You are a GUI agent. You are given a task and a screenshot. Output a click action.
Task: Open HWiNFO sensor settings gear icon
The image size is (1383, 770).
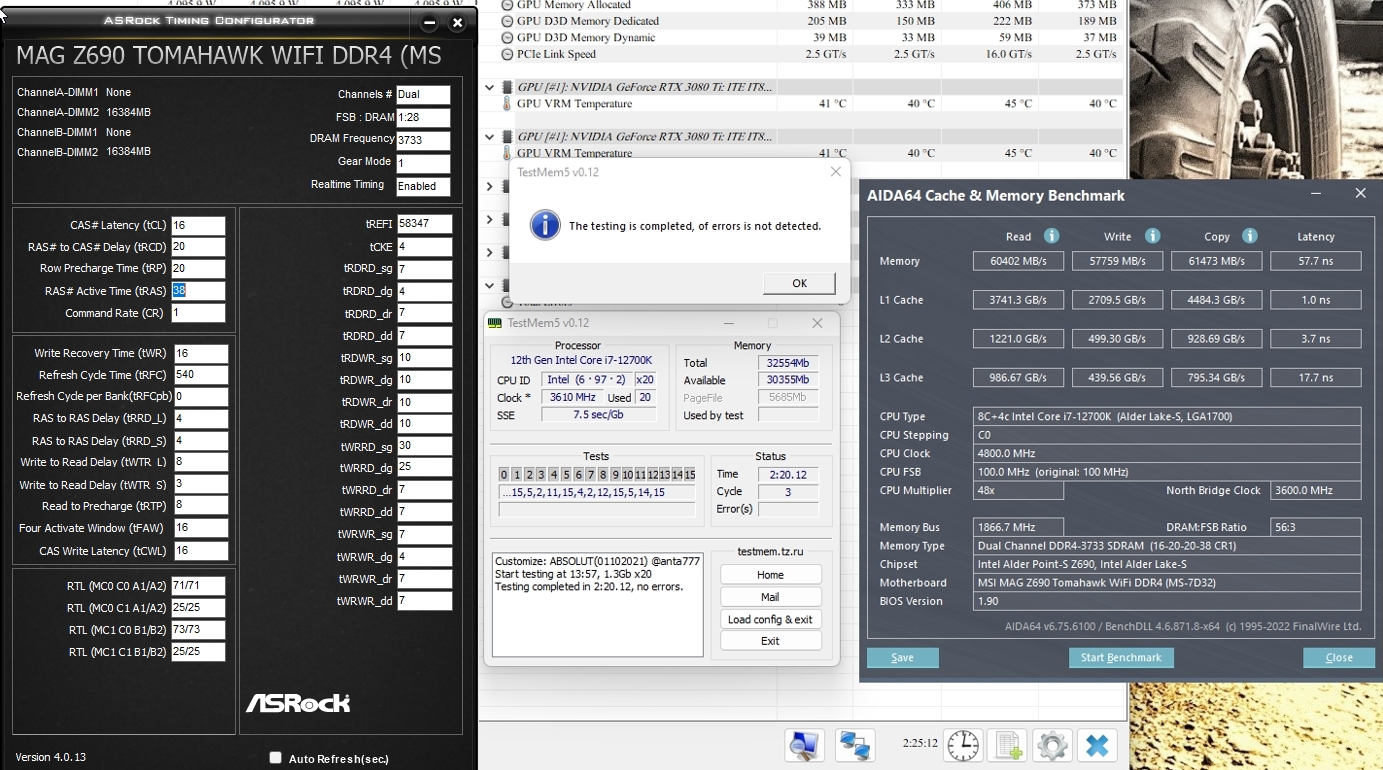(x=1052, y=745)
